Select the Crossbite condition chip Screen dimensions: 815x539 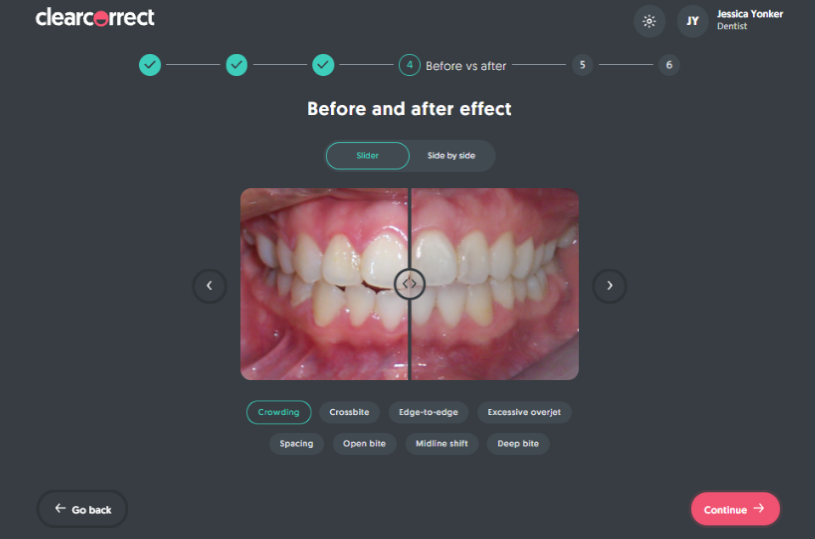349,412
